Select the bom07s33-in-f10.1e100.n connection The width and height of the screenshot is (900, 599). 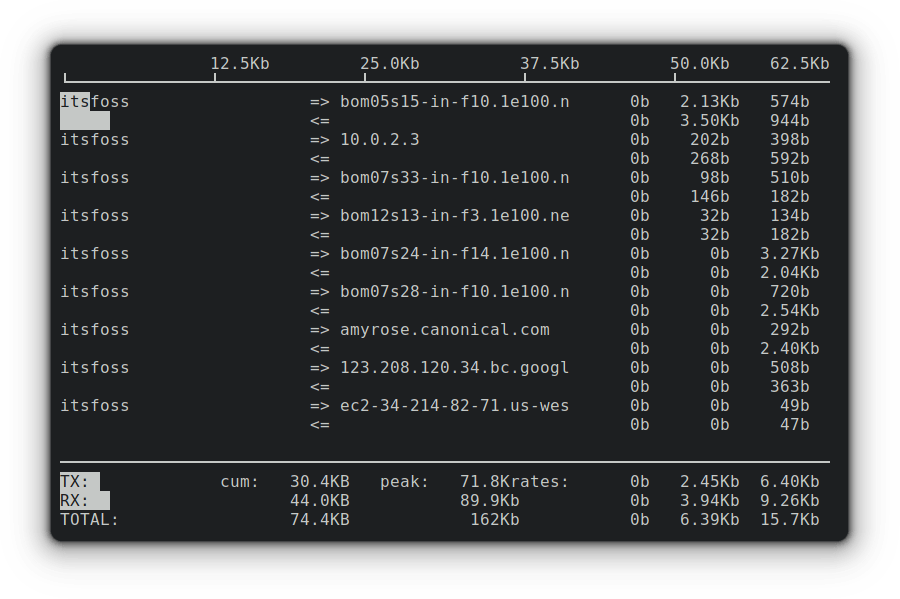[454, 178]
